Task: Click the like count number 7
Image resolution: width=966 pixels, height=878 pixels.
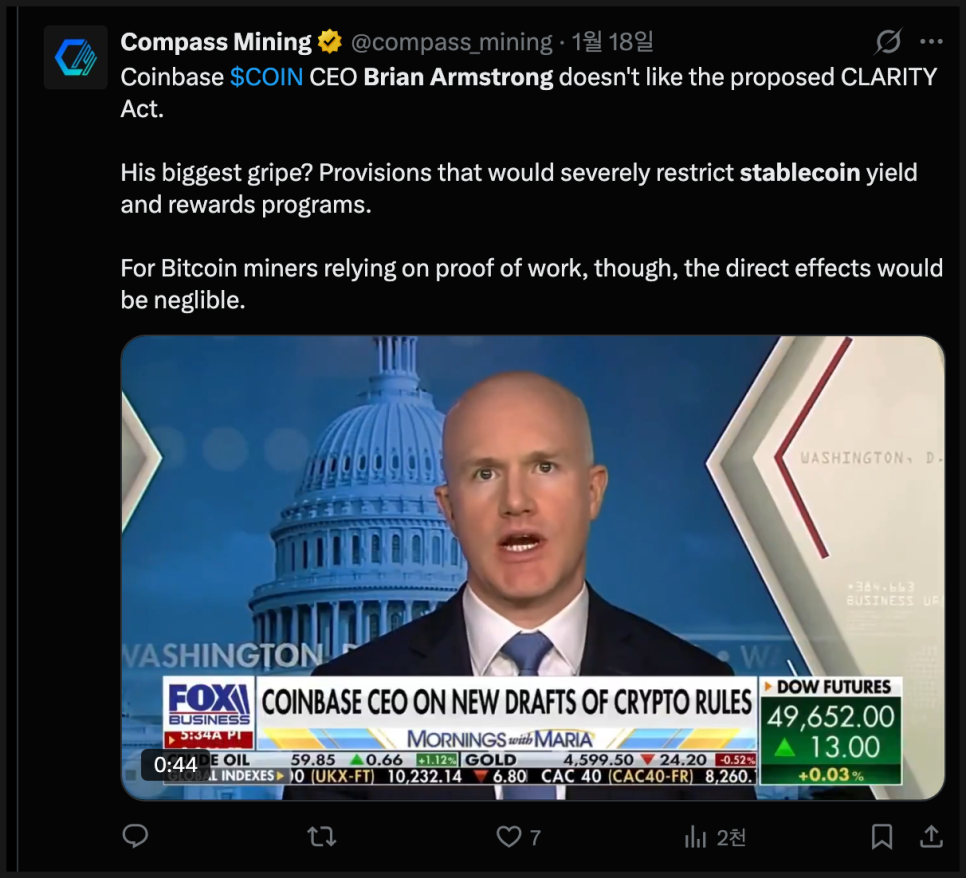Action: click(535, 837)
